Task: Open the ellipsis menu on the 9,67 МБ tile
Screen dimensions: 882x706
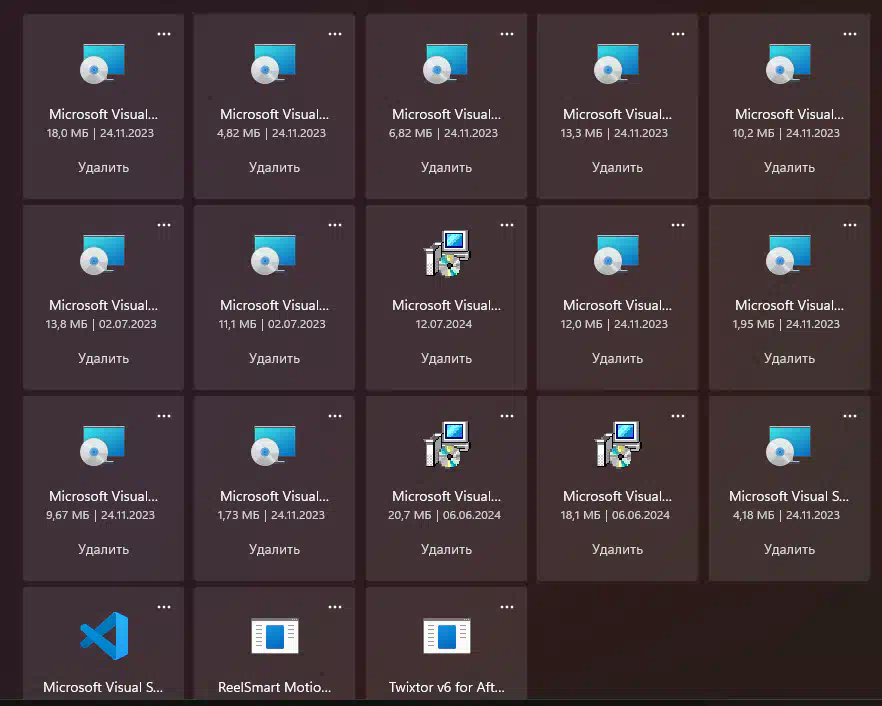Action: (x=164, y=416)
